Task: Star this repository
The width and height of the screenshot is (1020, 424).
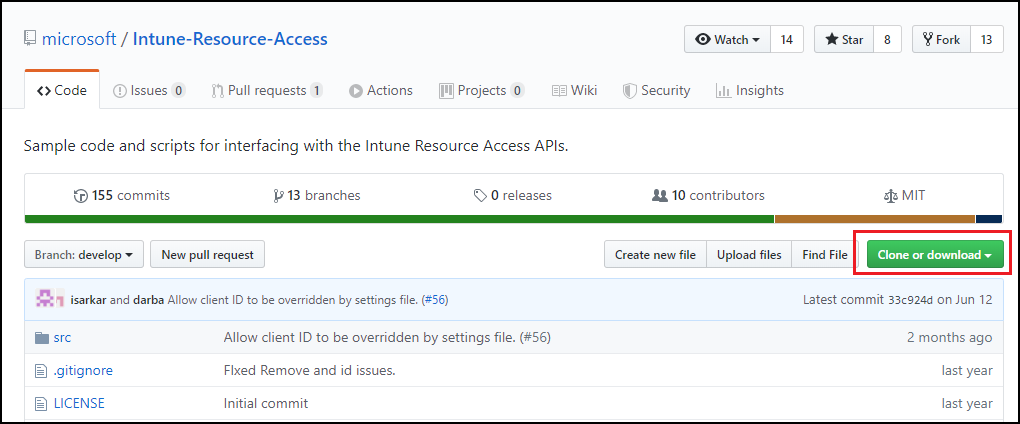Action: tap(843, 40)
